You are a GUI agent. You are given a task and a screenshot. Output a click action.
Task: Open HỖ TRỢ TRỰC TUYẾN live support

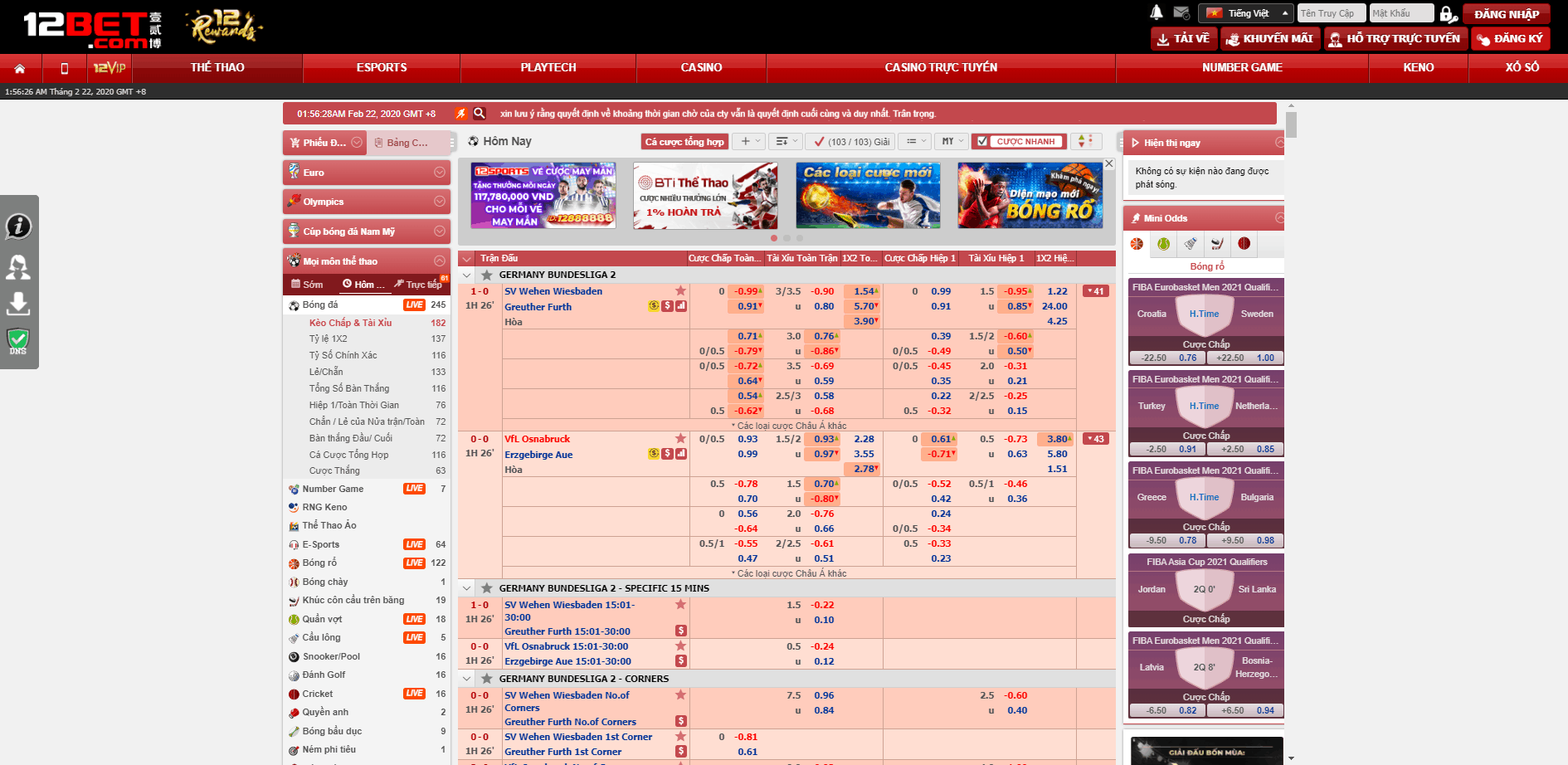tap(1395, 39)
